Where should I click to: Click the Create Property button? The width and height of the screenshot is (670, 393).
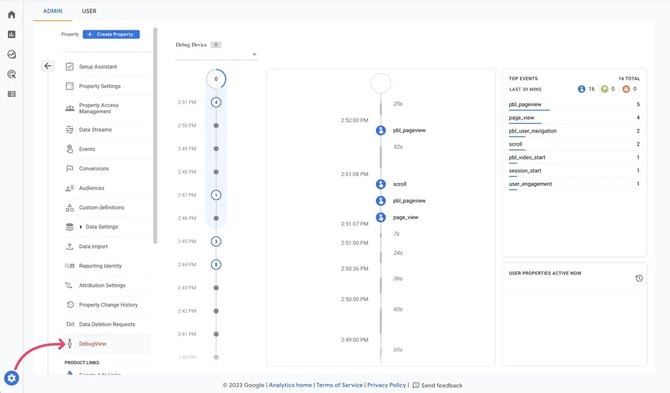(x=111, y=34)
